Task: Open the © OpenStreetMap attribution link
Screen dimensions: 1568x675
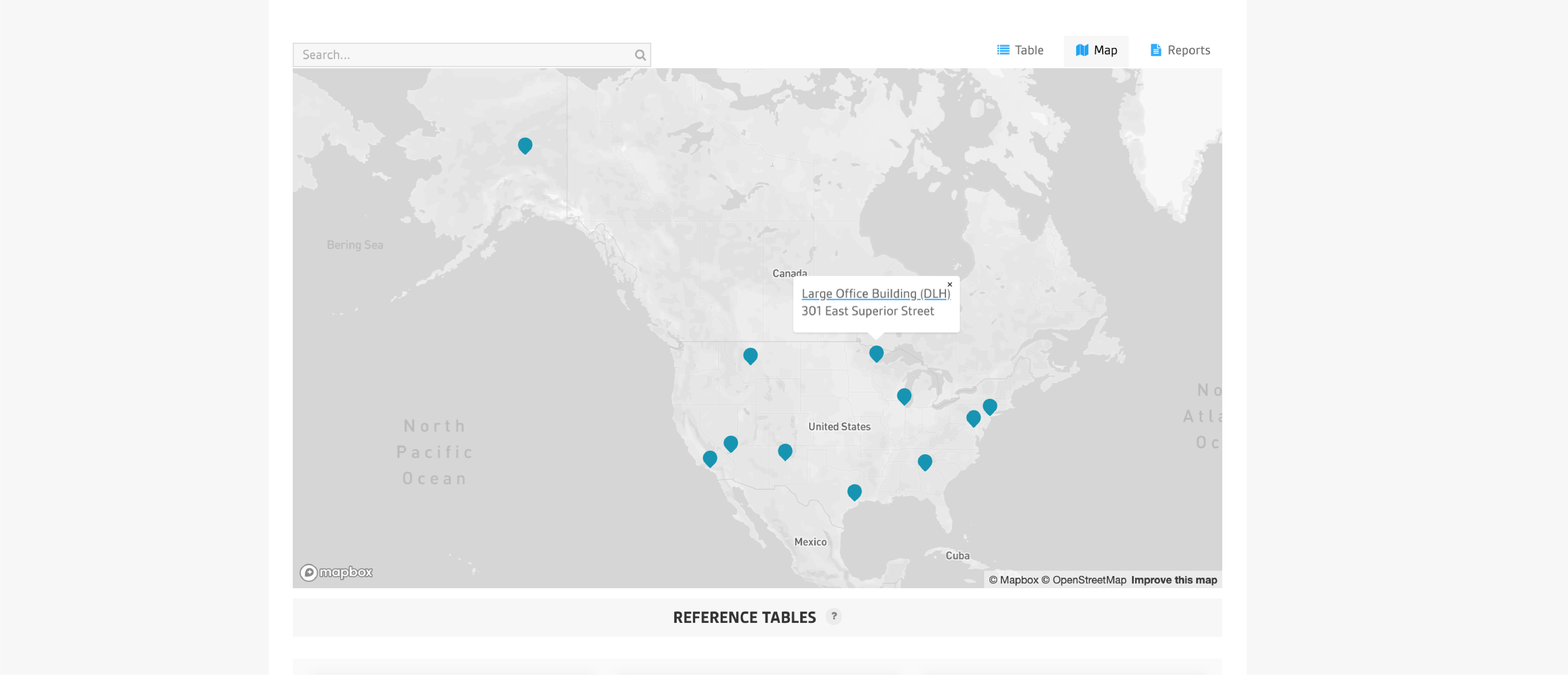Action: [1084, 580]
